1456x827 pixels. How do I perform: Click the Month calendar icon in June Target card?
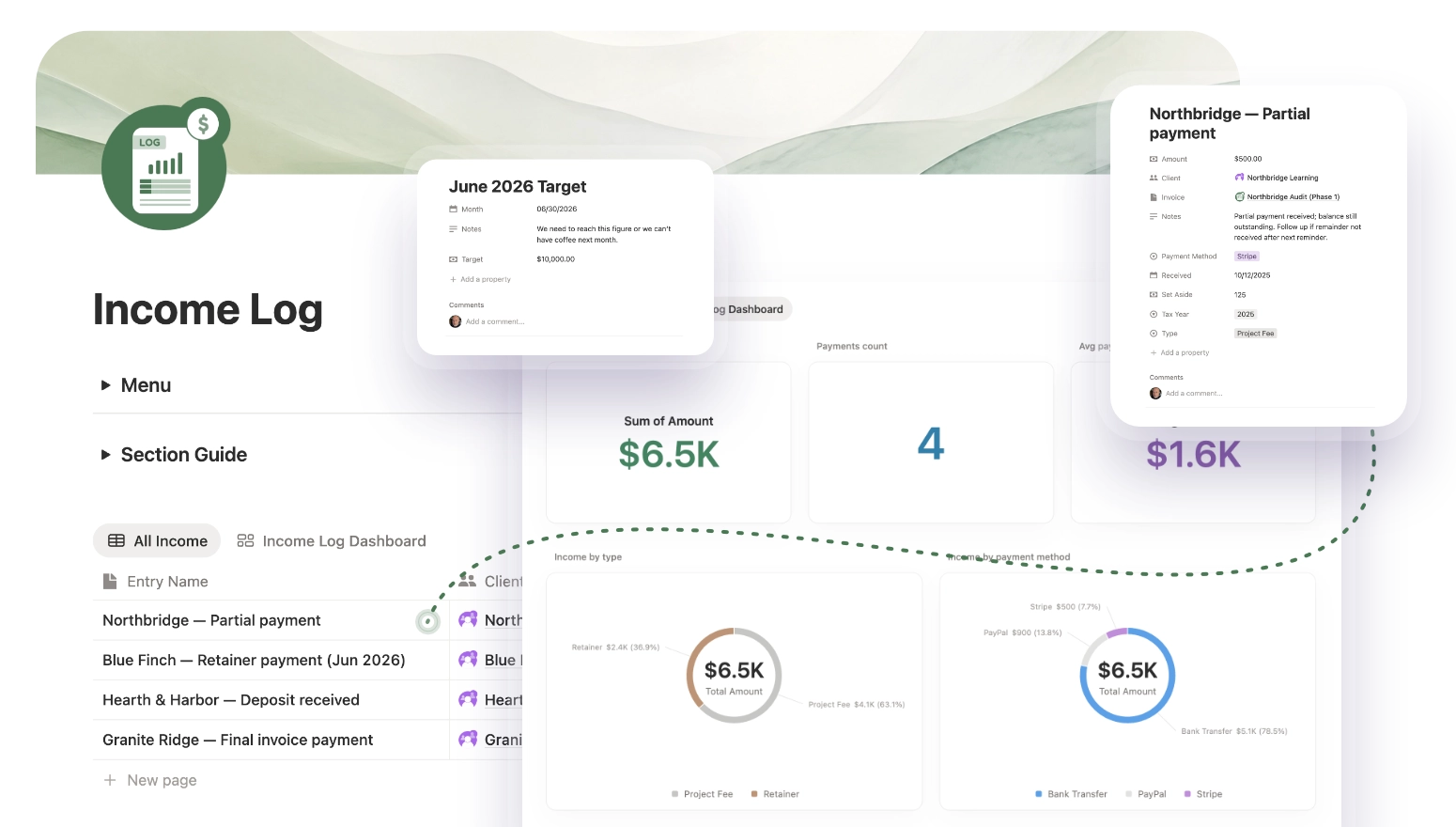453,210
